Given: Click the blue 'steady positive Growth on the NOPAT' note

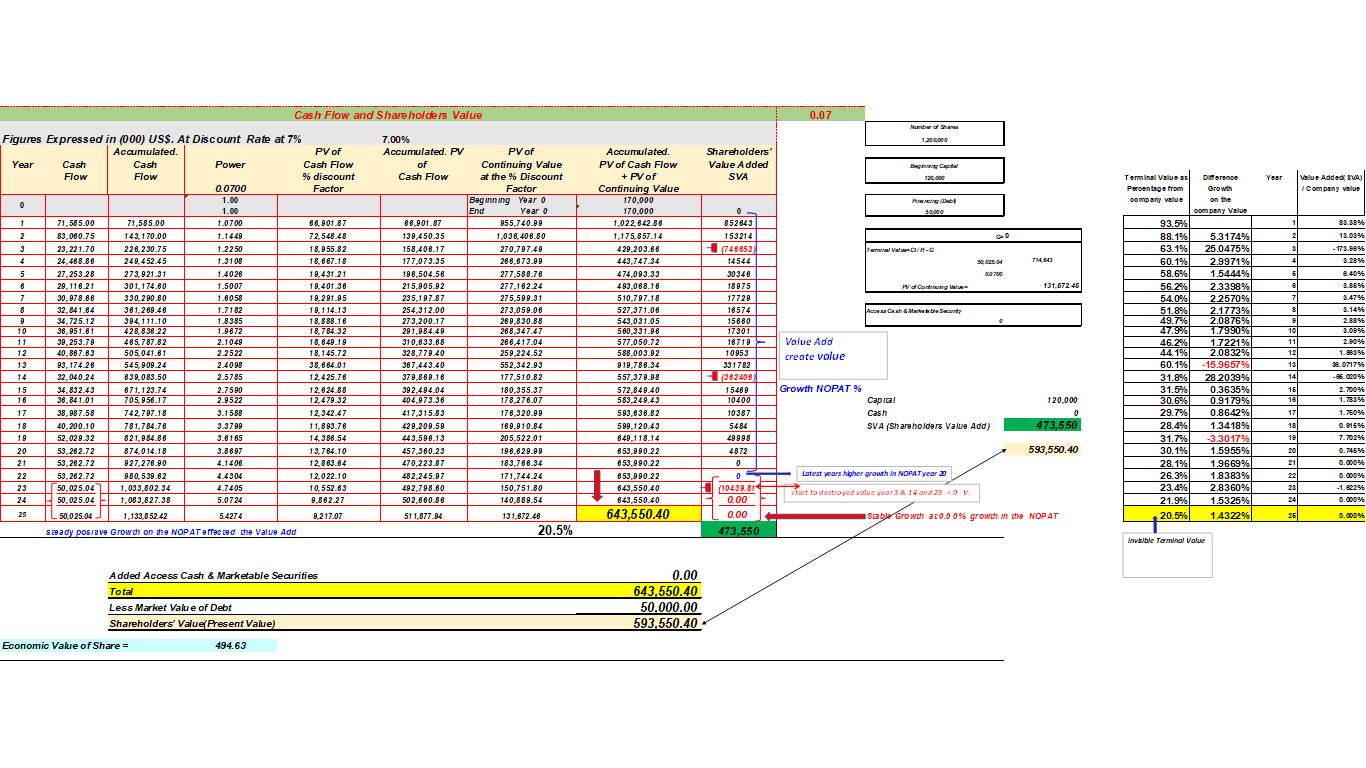Looking at the screenshot, I should pos(172,531).
